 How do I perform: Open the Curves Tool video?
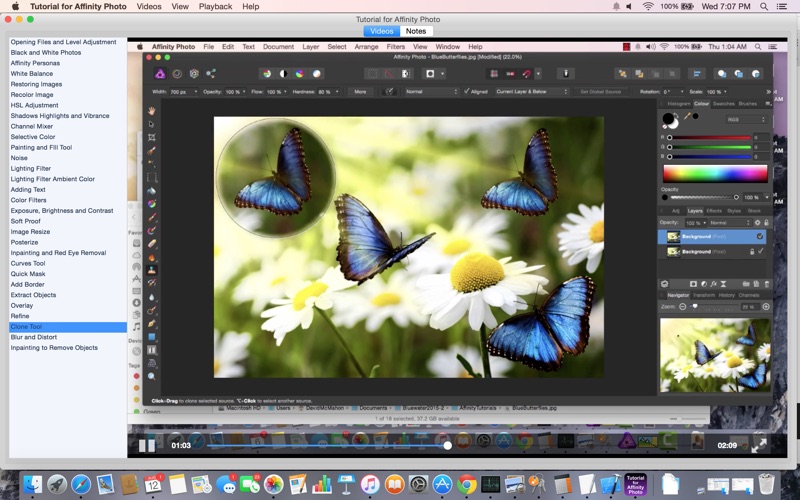[28, 263]
